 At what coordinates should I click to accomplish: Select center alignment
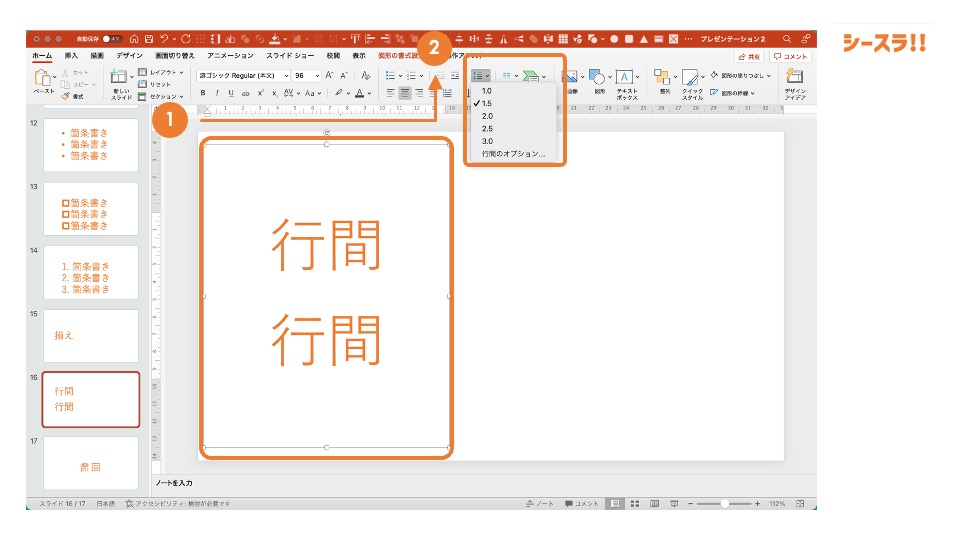tap(405, 93)
